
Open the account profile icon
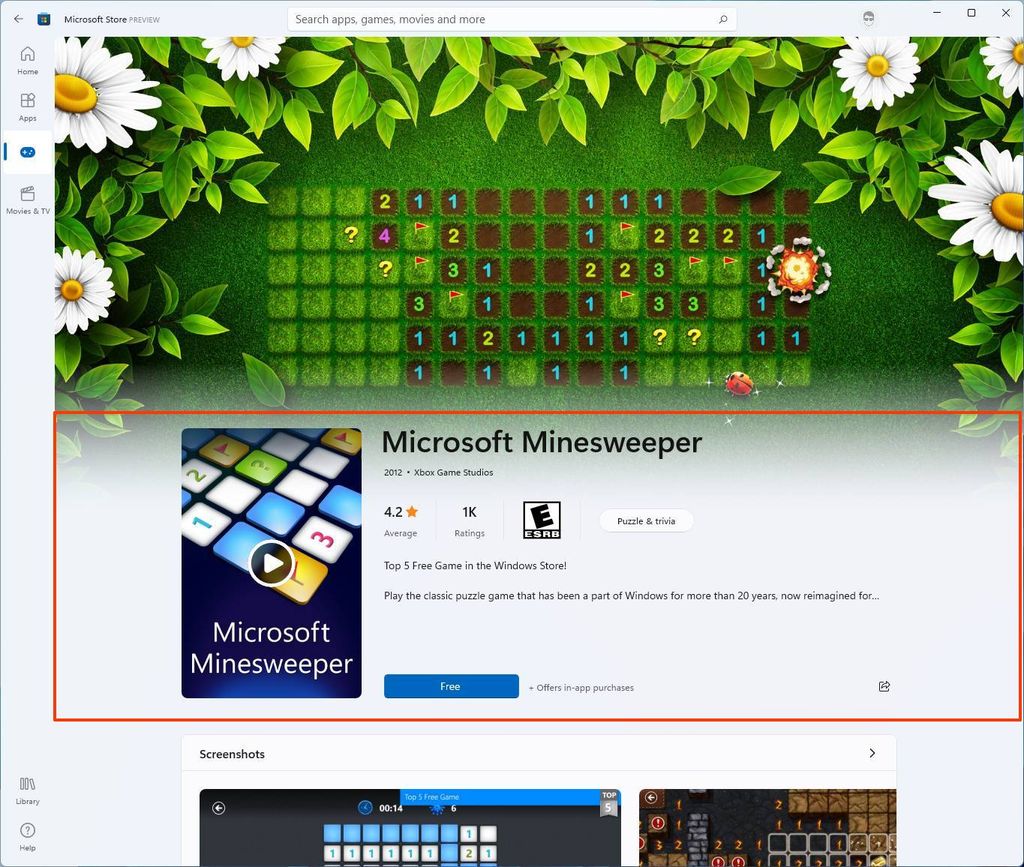(869, 18)
